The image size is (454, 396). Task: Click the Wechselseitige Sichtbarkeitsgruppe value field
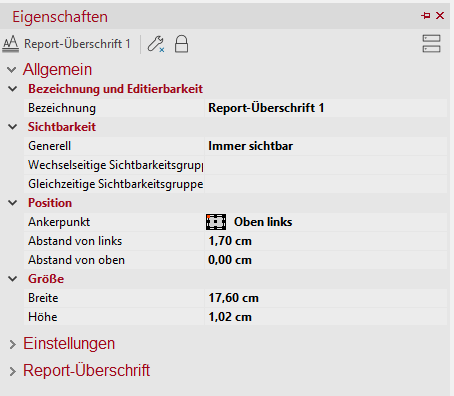coord(326,165)
